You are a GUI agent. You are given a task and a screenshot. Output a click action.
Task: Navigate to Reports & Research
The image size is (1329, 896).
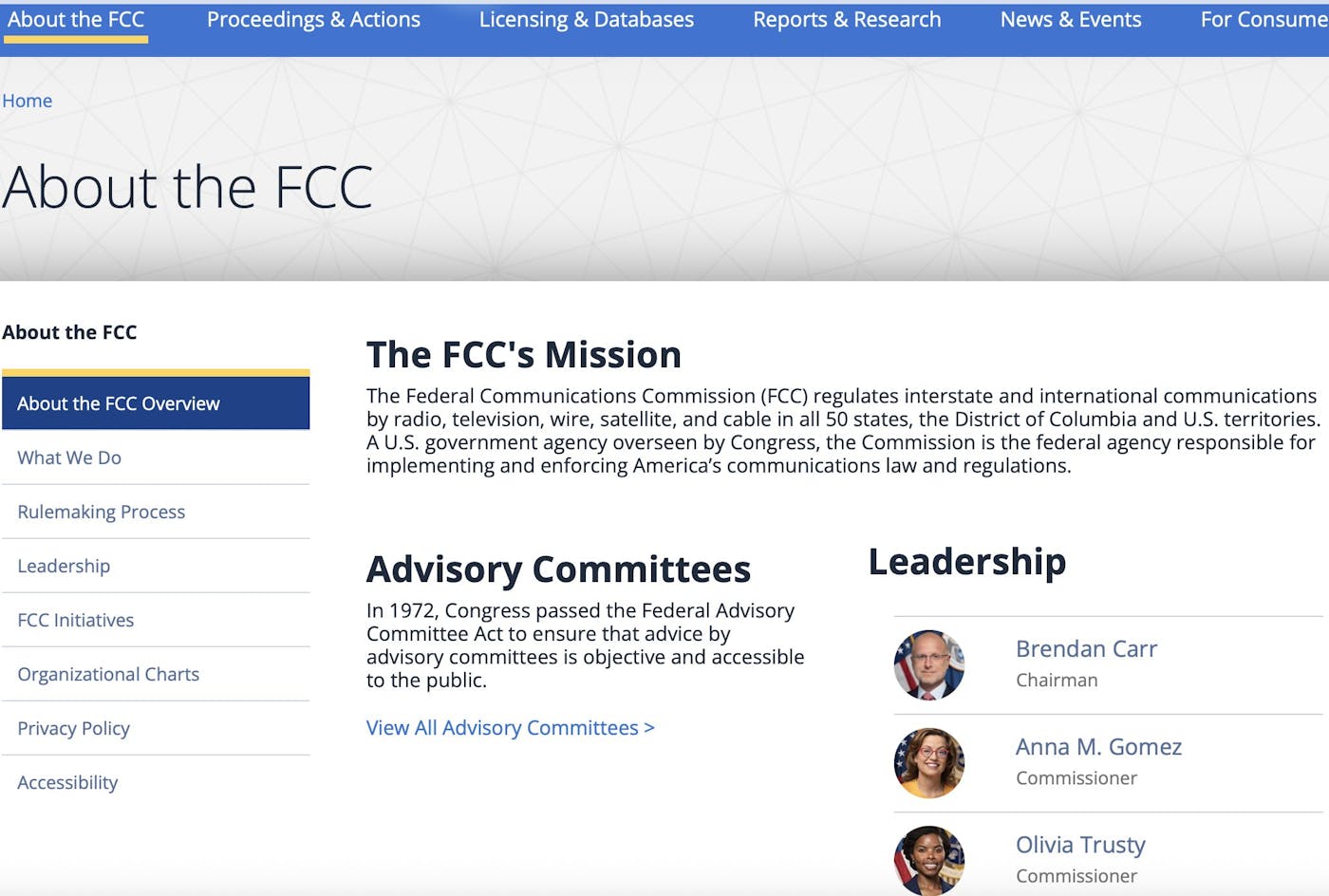pyautogui.click(x=847, y=19)
